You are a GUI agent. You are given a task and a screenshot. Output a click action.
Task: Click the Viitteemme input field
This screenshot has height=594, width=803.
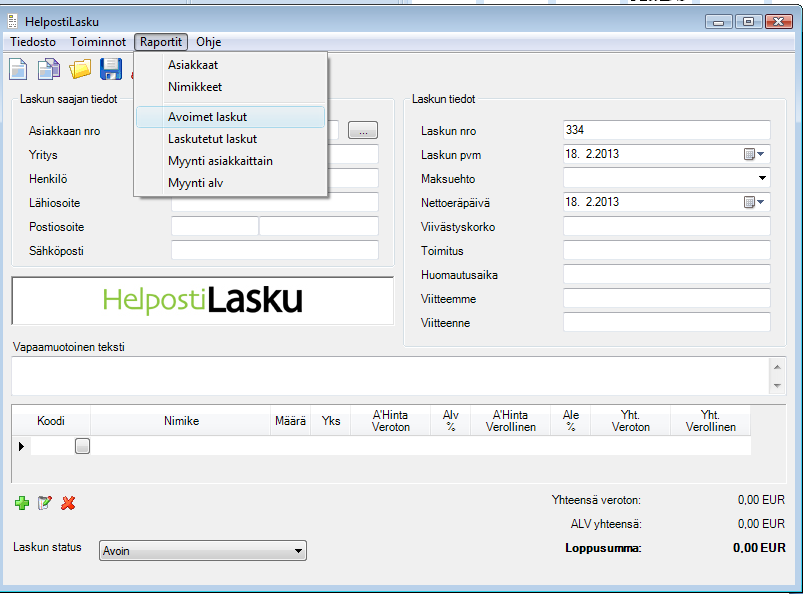point(667,299)
